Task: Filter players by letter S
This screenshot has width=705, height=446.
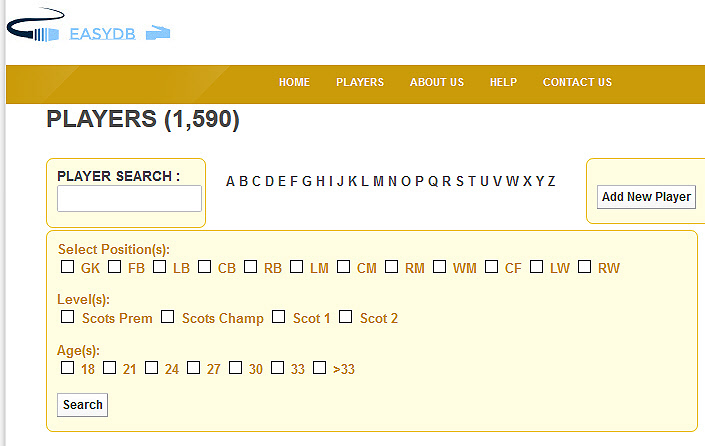Action: [x=460, y=181]
